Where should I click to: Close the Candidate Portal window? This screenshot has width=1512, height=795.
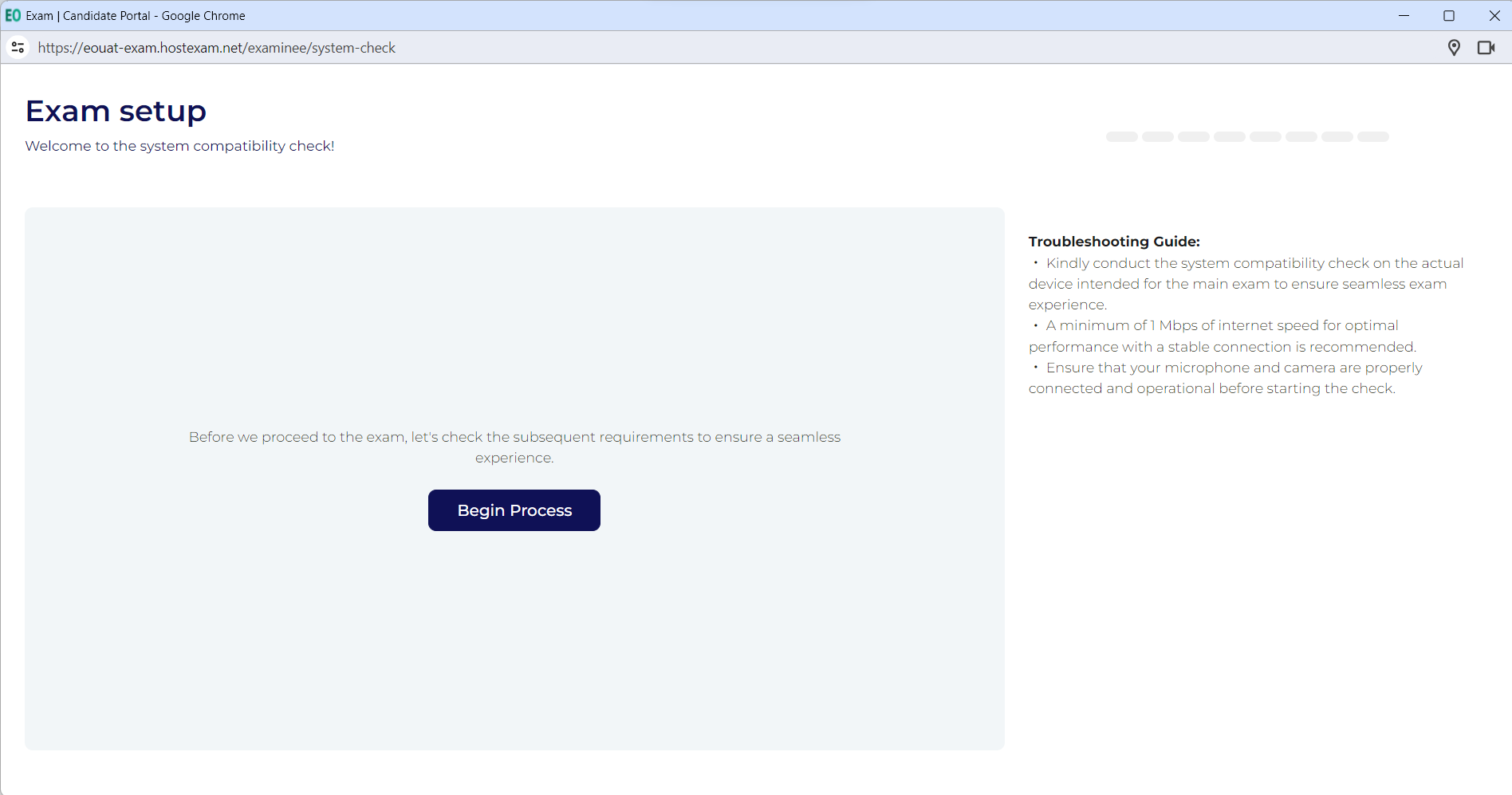[1494, 15]
